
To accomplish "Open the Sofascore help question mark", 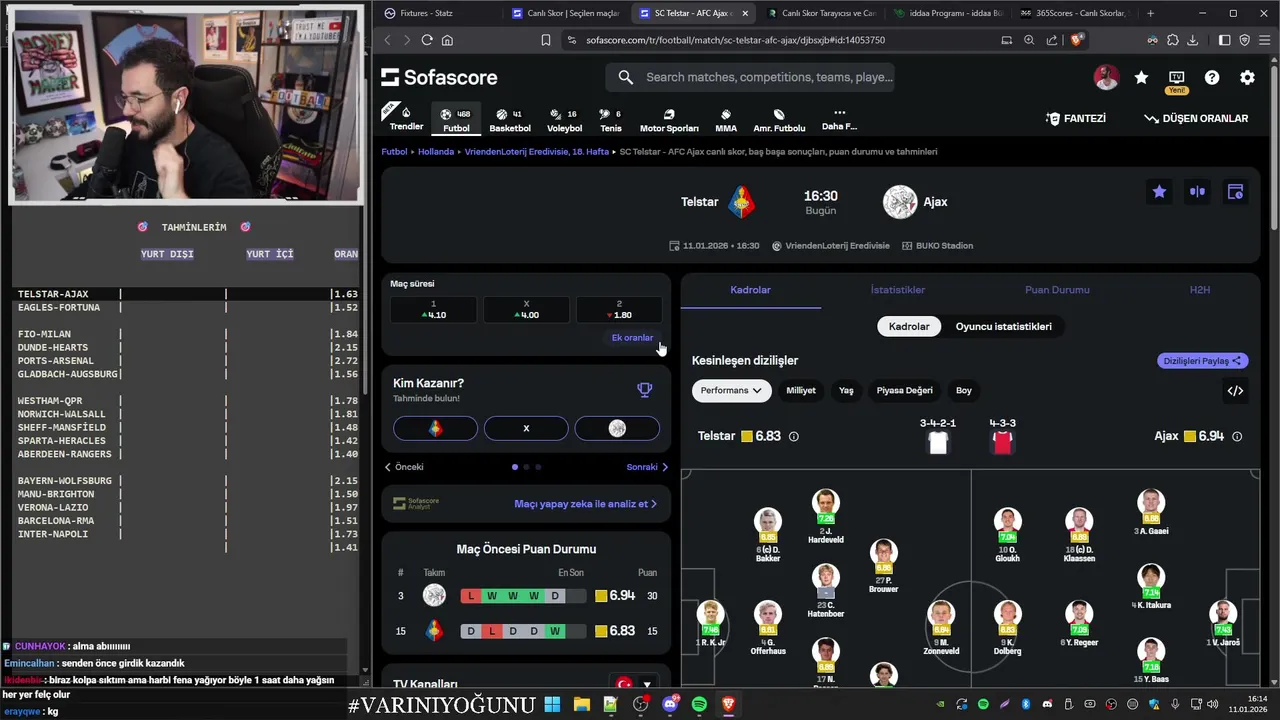I will click(x=1212, y=77).
